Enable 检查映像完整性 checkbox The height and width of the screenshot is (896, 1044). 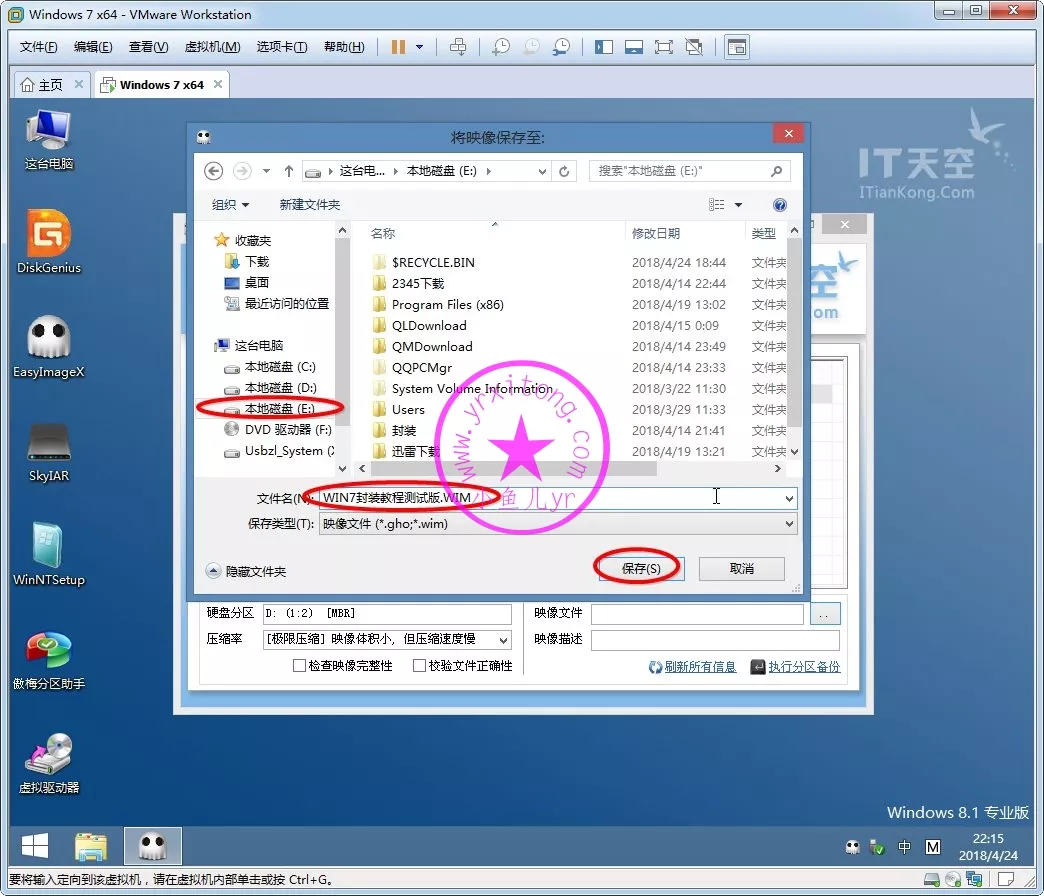(299, 666)
